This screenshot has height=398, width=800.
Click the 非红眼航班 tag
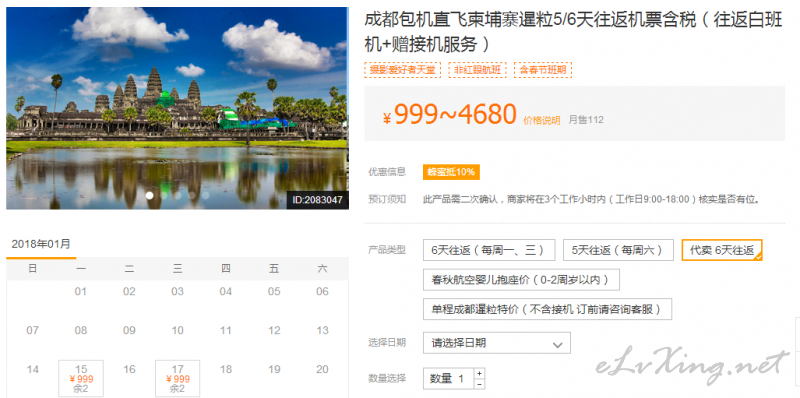click(x=478, y=70)
